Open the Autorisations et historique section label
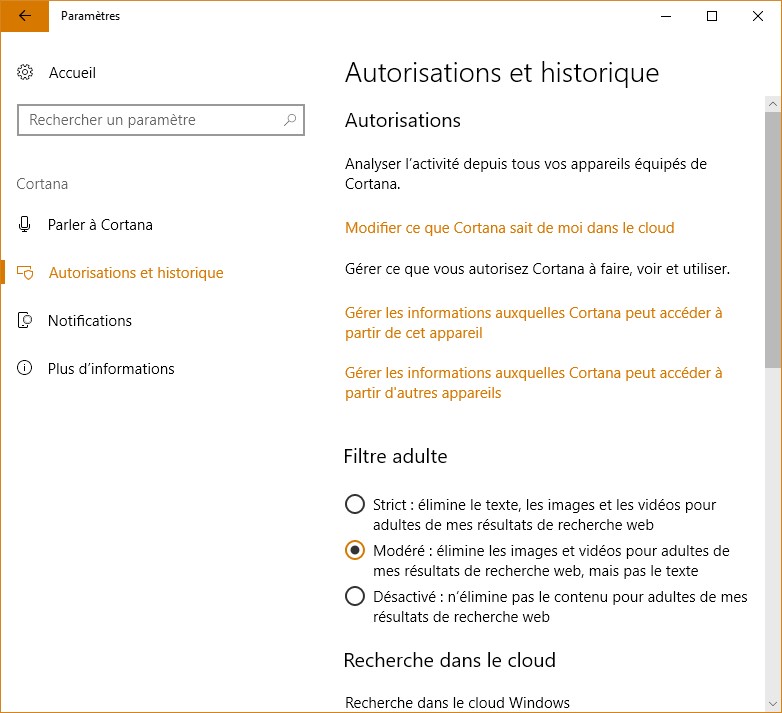This screenshot has height=713, width=782. [x=135, y=273]
